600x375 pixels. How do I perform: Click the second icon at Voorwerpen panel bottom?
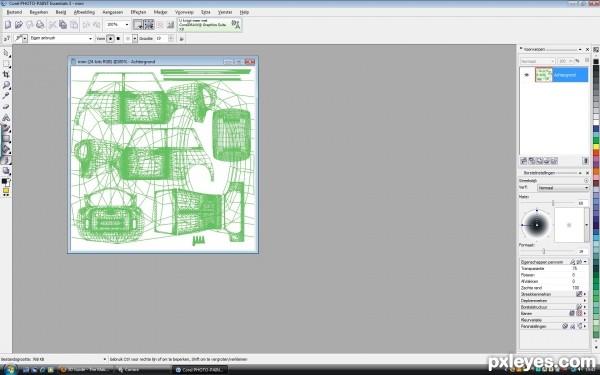[532, 161]
